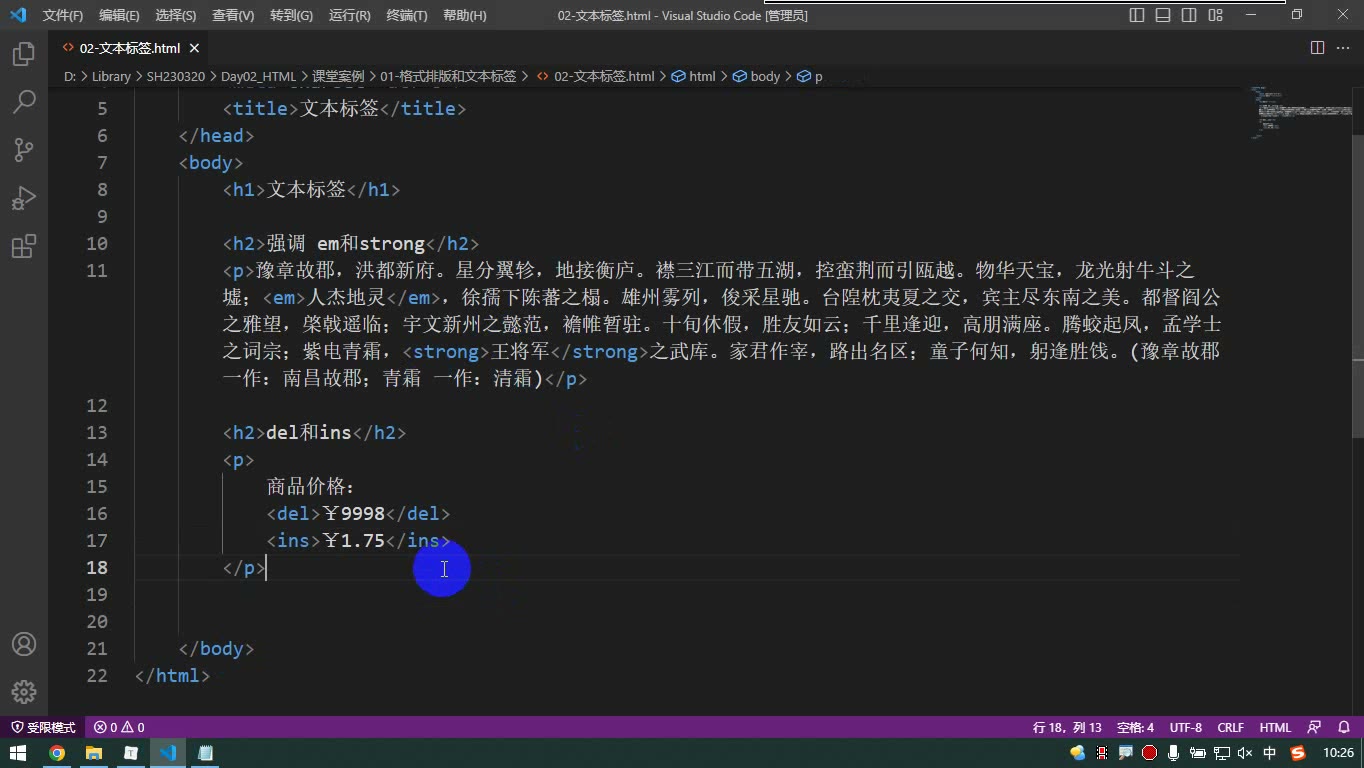Image resolution: width=1364 pixels, height=768 pixels.
Task: Click the code minimap preview
Action: (x=1300, y=112)
